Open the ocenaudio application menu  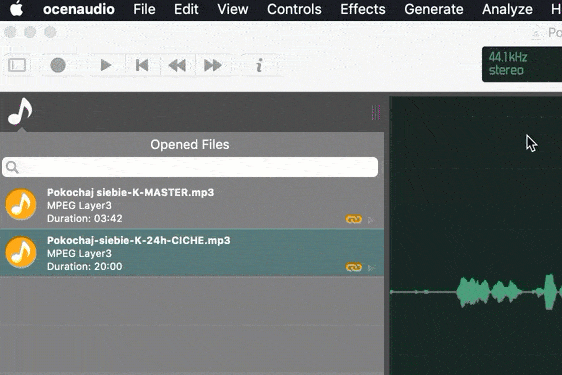click(x=79, y=9)
